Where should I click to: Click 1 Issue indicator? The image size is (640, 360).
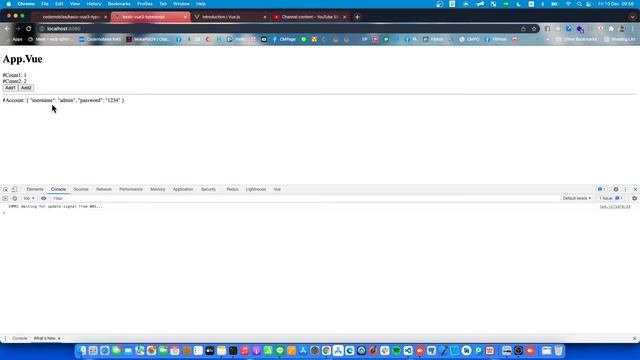(x=611, y=198)
